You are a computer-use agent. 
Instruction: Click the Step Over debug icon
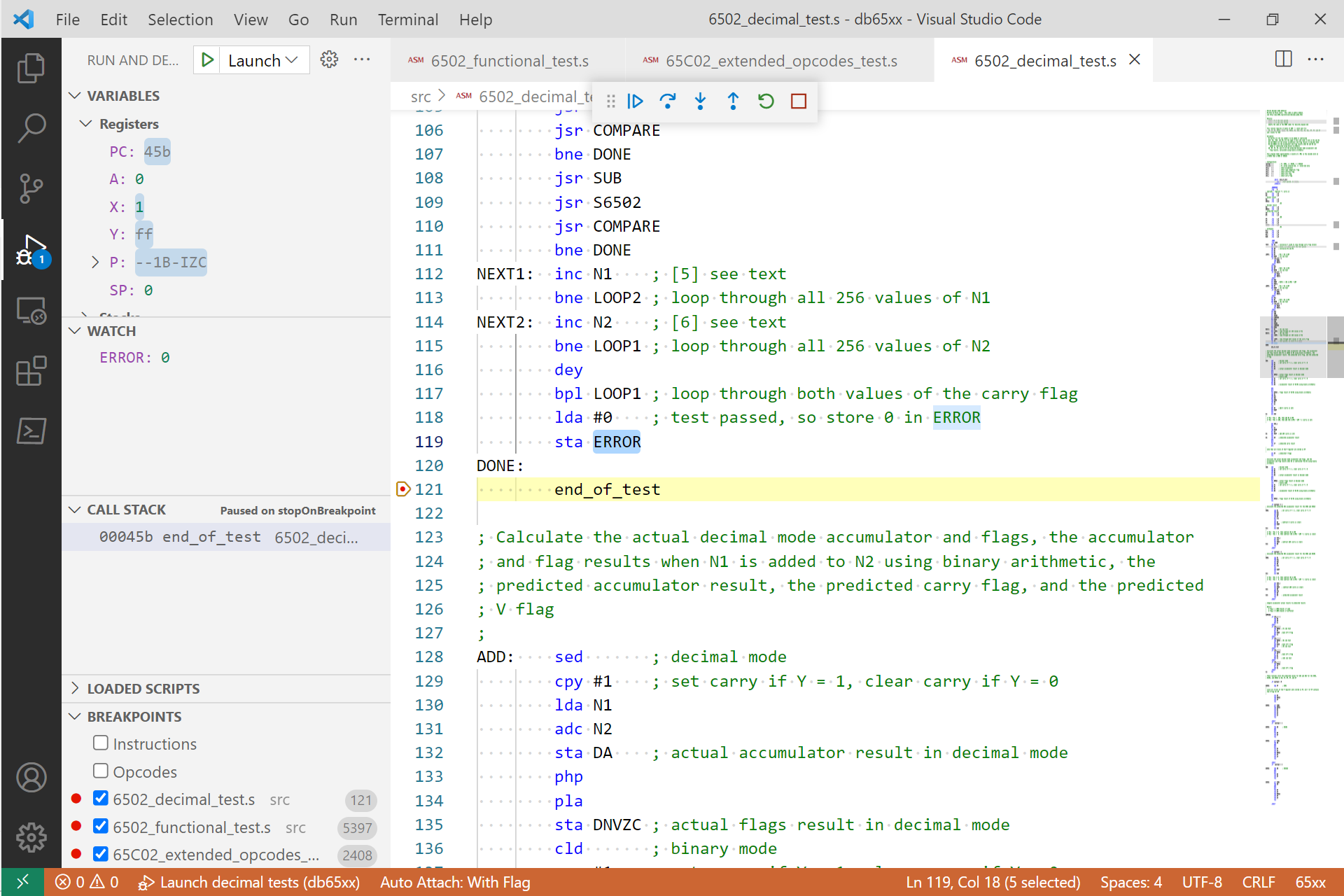point(668,101)
